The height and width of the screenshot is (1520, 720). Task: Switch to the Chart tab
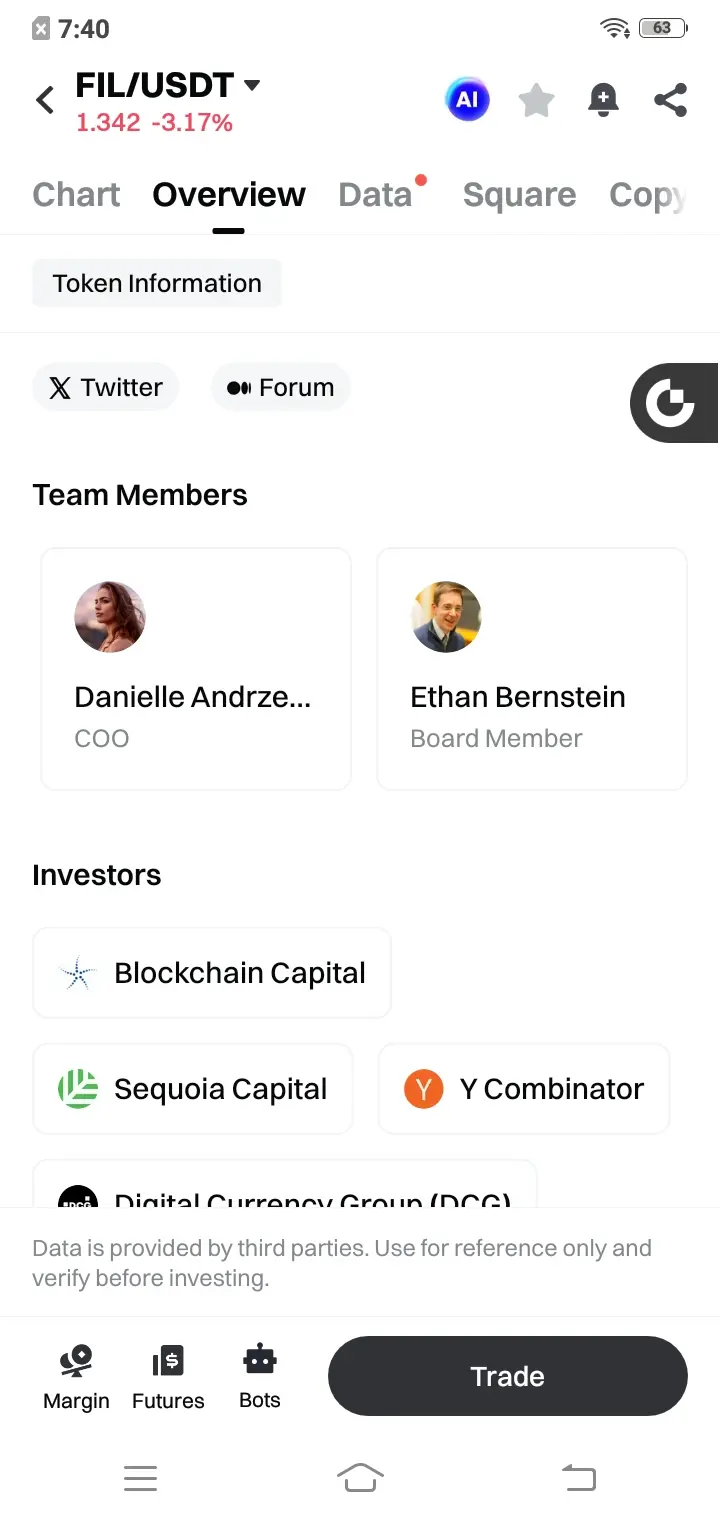[76, 194]
